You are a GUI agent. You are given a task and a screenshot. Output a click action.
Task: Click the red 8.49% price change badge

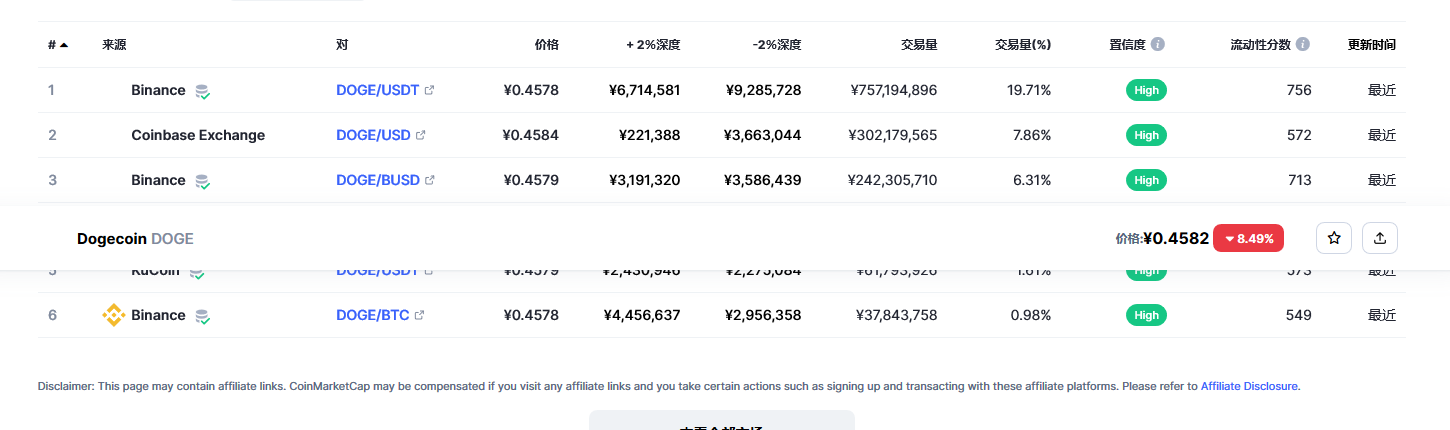pos(1248,238)
